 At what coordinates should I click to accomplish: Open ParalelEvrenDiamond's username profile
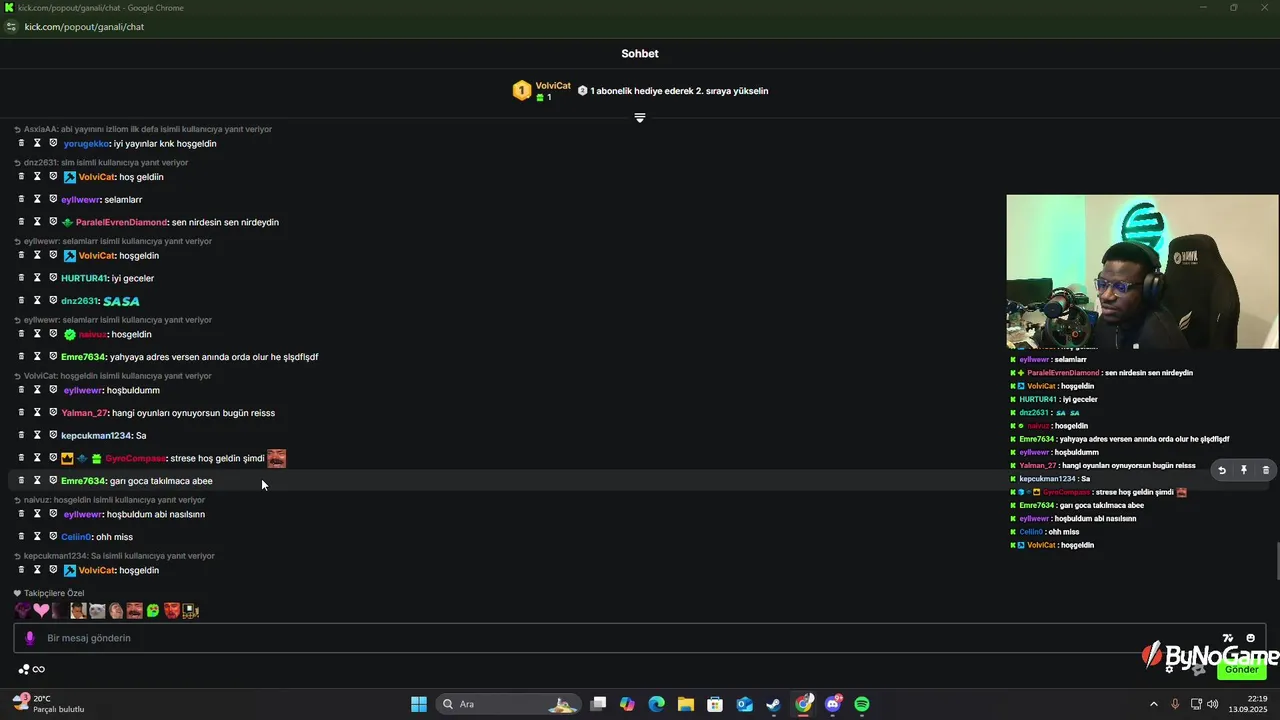click(x=121, y=222)
